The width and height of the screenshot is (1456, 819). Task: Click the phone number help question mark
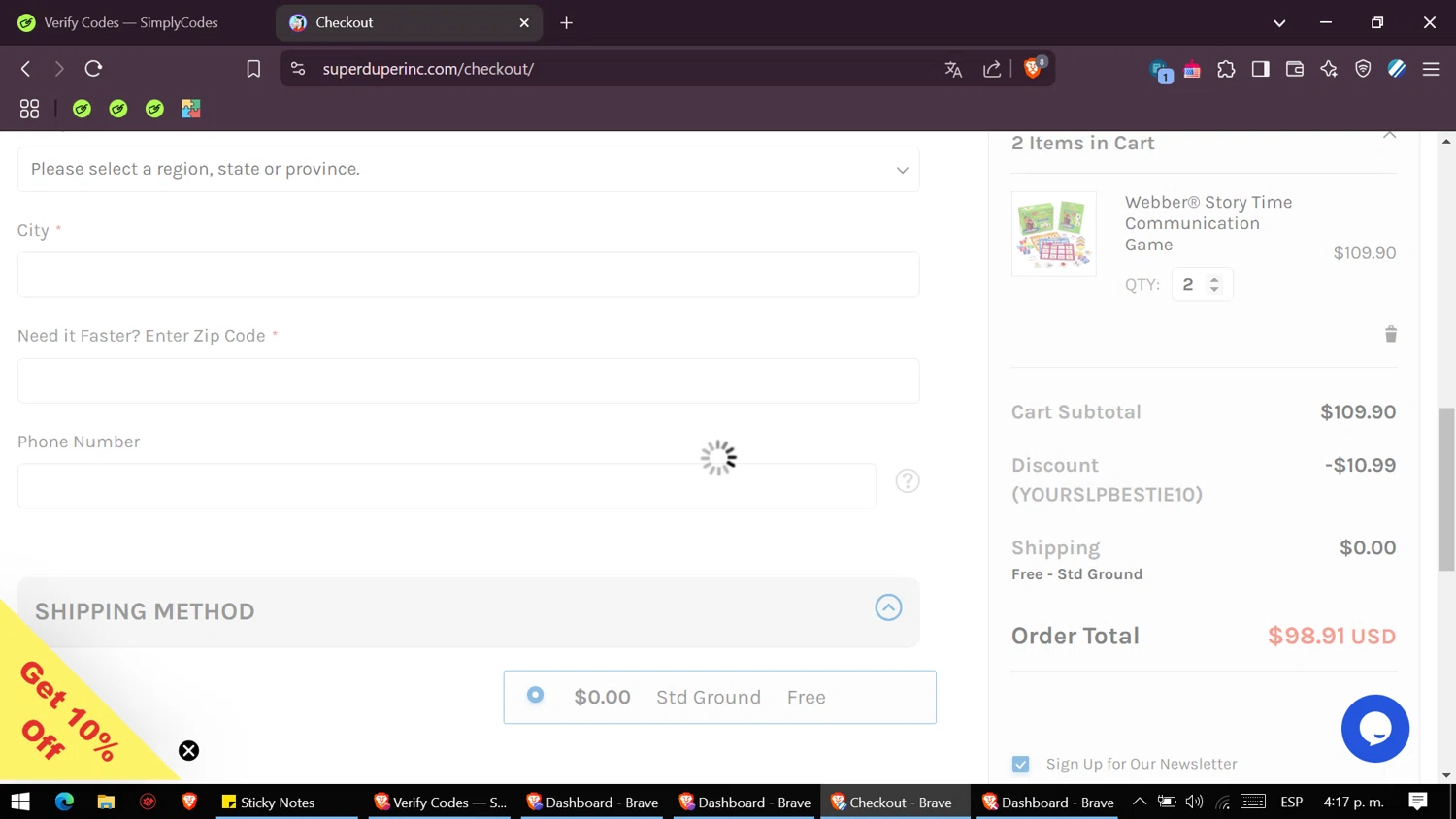907,481
